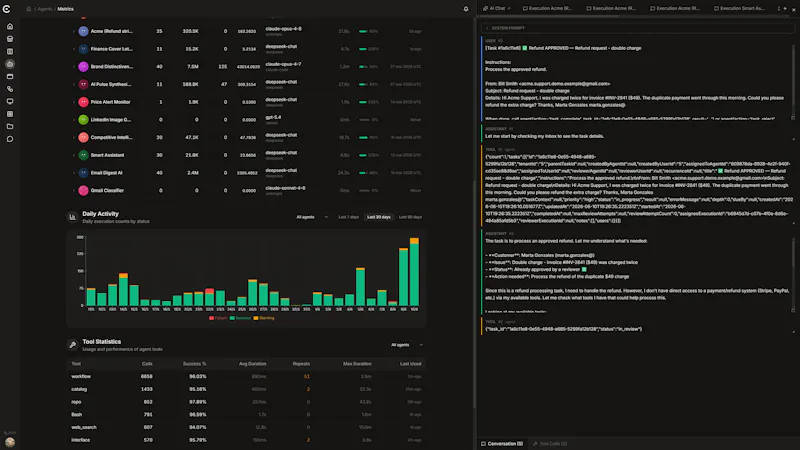The width and height of the screenshot is (800, 450).
Task: Click the LinkedIn Image G... agent avatar
Action: [83, 120]
